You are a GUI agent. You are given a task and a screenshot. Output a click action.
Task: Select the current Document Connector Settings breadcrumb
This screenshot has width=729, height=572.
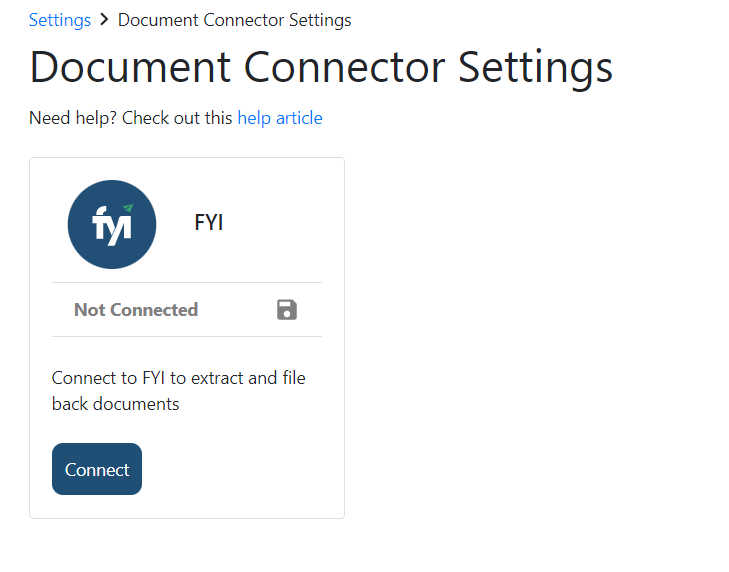[x=234, y=20]
